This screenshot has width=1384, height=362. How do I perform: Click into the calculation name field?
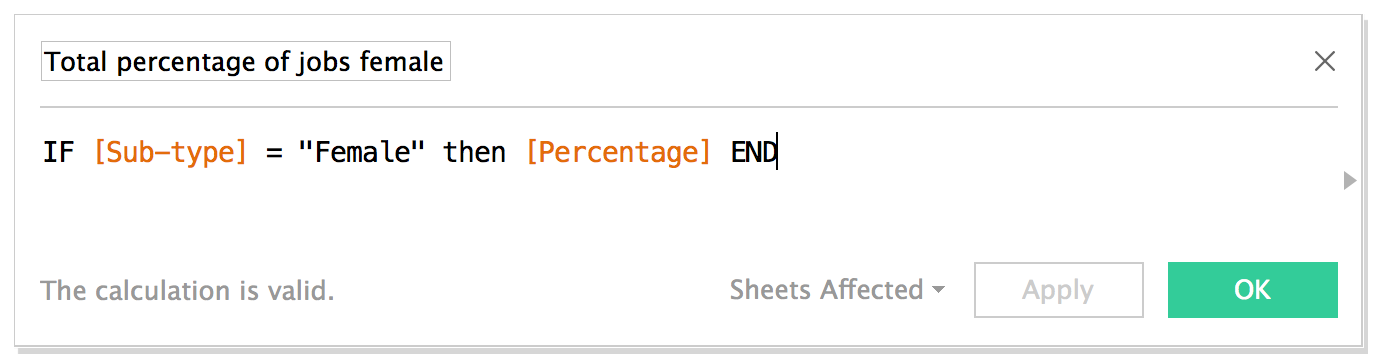coord(245,62)
